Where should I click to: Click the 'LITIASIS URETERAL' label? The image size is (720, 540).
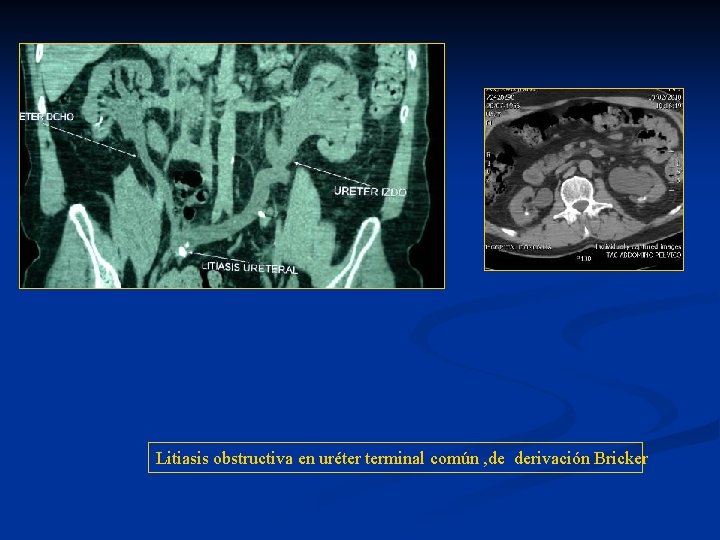(250, 268)
